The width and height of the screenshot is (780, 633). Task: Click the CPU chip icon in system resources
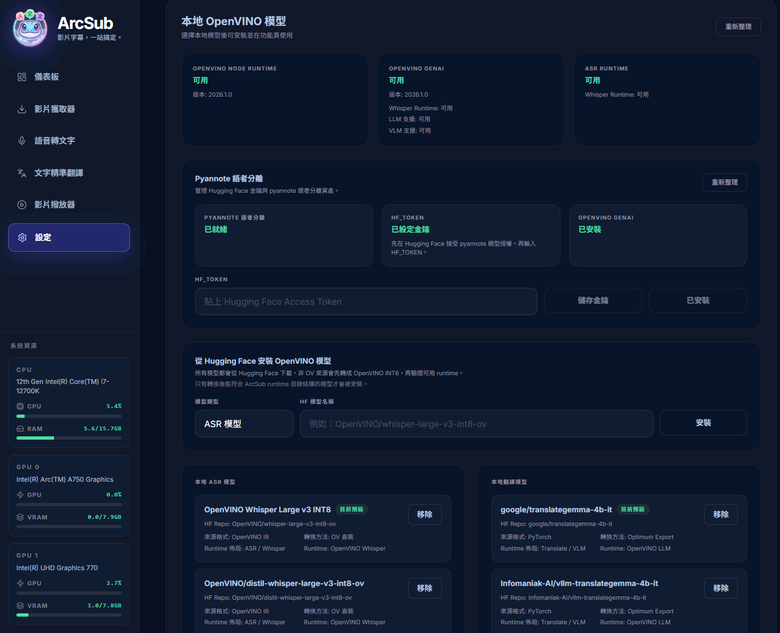(x=20, y=406)
